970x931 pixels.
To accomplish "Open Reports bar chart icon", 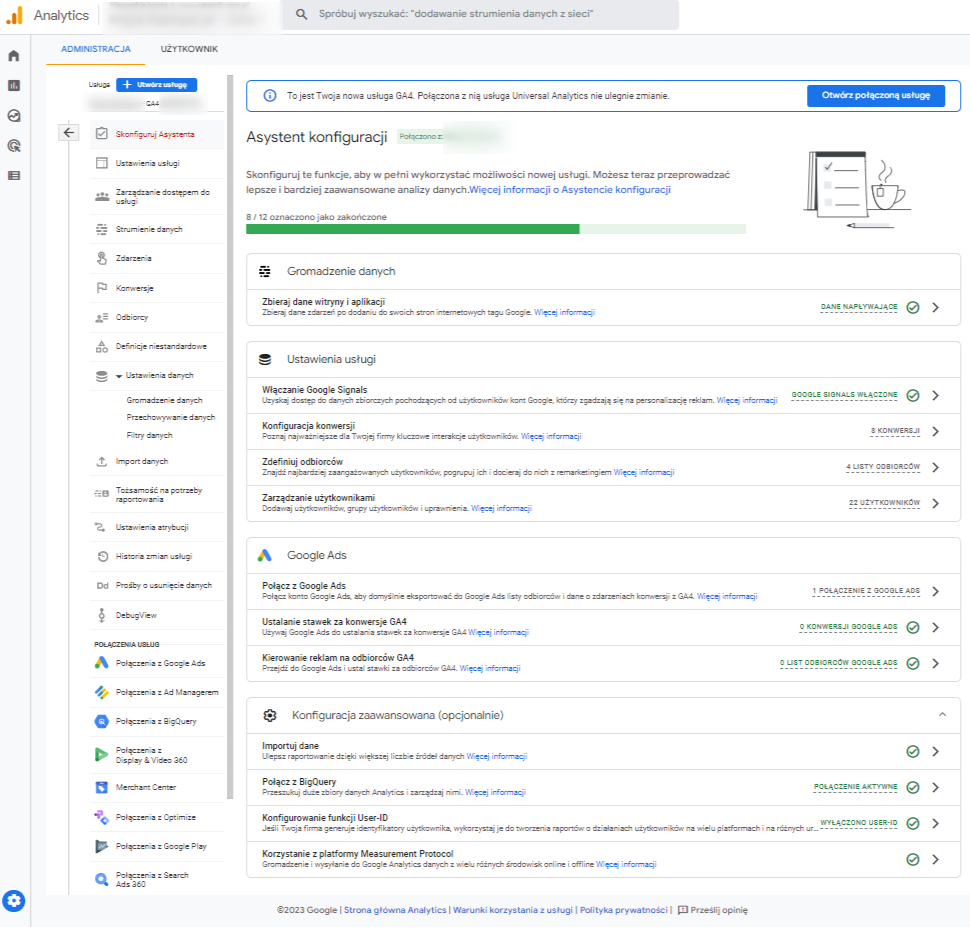I will 14,85.
